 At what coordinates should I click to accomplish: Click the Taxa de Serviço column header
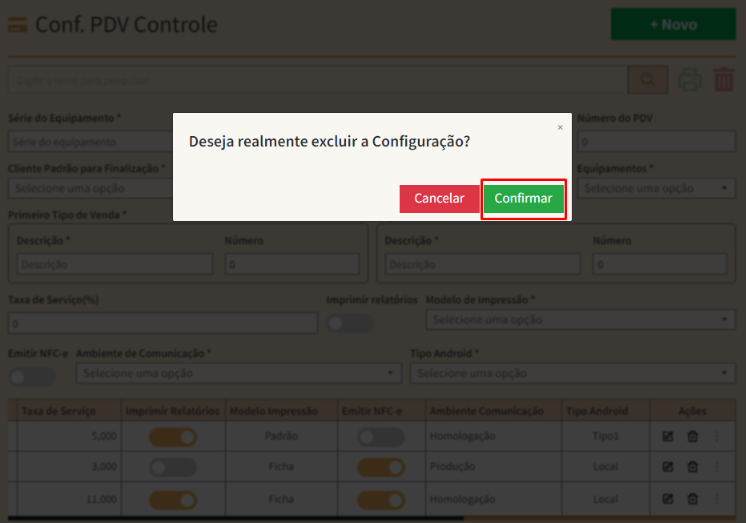tap(69, 411)
